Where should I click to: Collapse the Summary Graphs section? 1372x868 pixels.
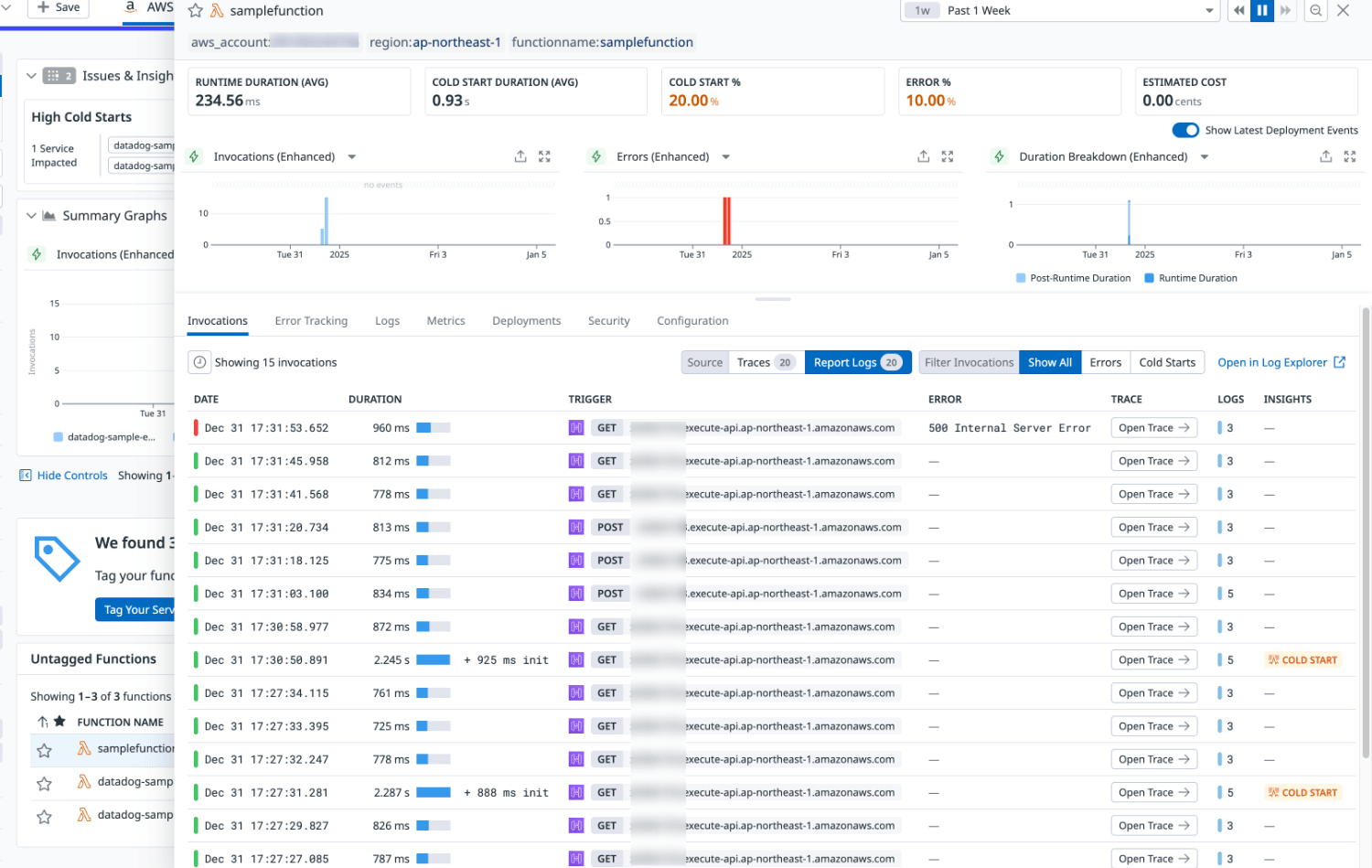(31, 216)
